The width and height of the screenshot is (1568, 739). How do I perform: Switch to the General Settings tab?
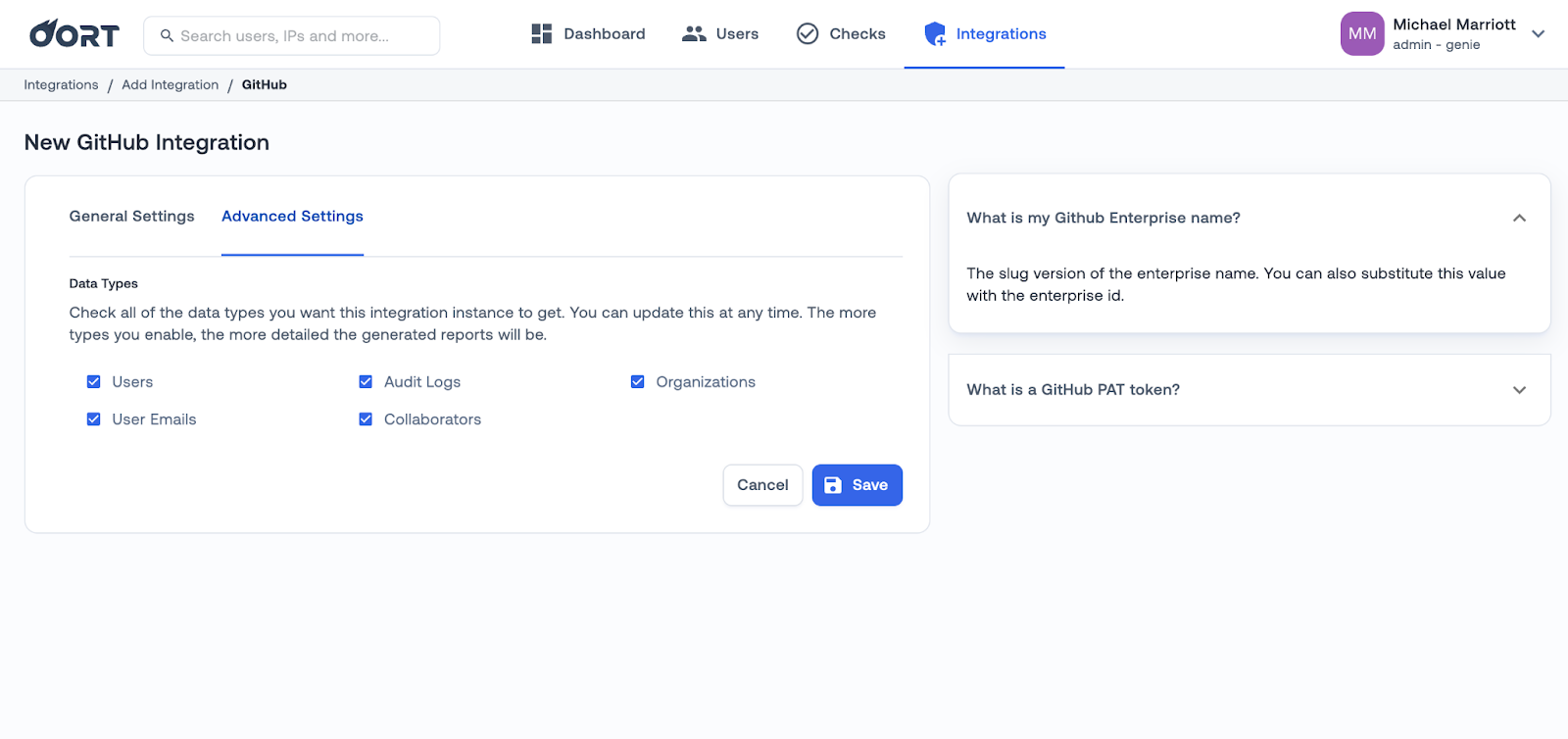[132, 217]
